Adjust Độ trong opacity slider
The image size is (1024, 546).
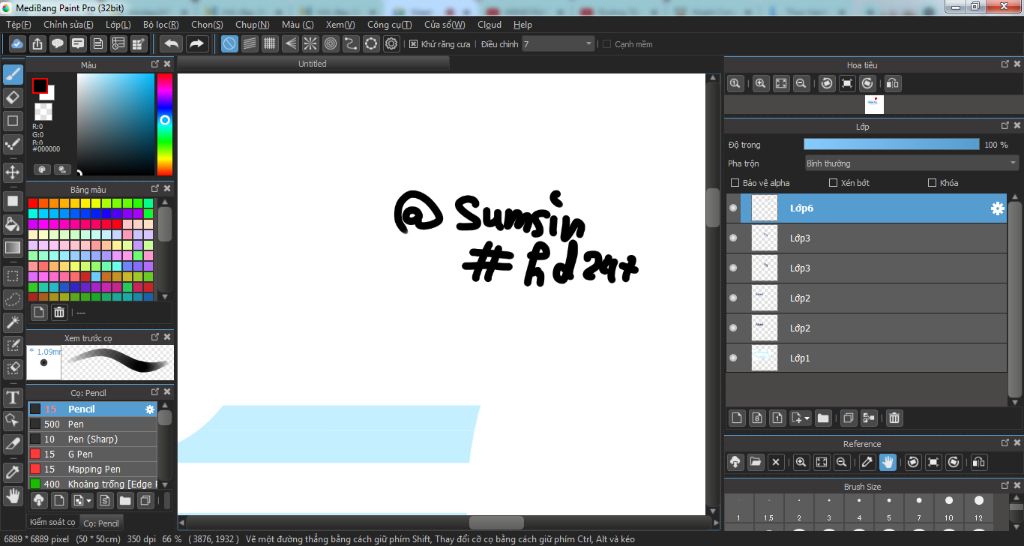tap(891, 144)
